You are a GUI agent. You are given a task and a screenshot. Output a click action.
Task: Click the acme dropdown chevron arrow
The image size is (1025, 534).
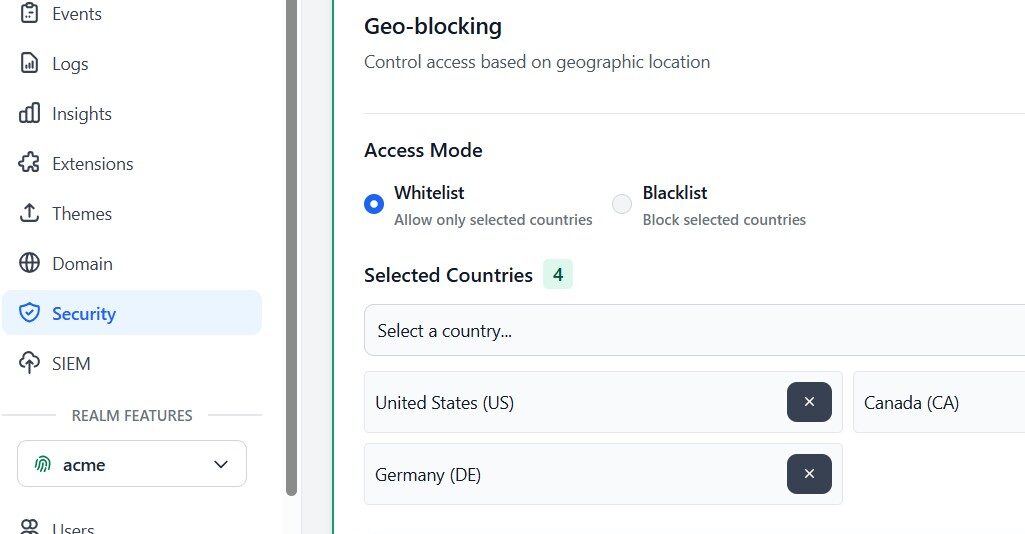click(x=221, y=464)
